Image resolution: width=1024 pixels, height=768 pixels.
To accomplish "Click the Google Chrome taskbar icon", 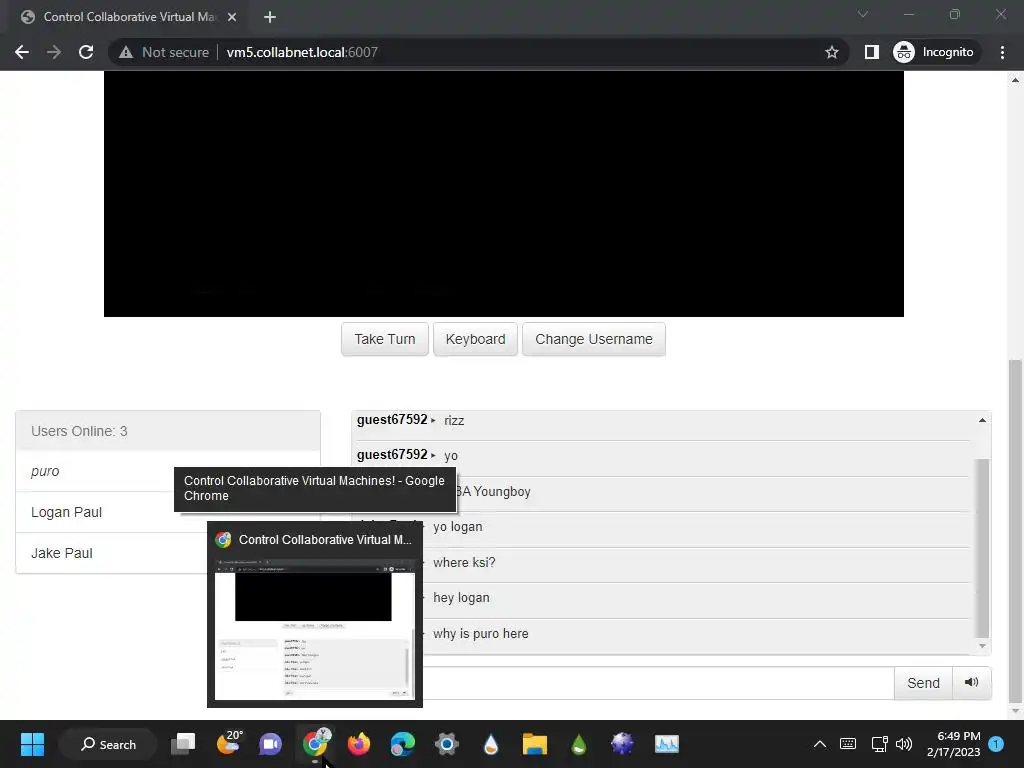I will (316, 743).
